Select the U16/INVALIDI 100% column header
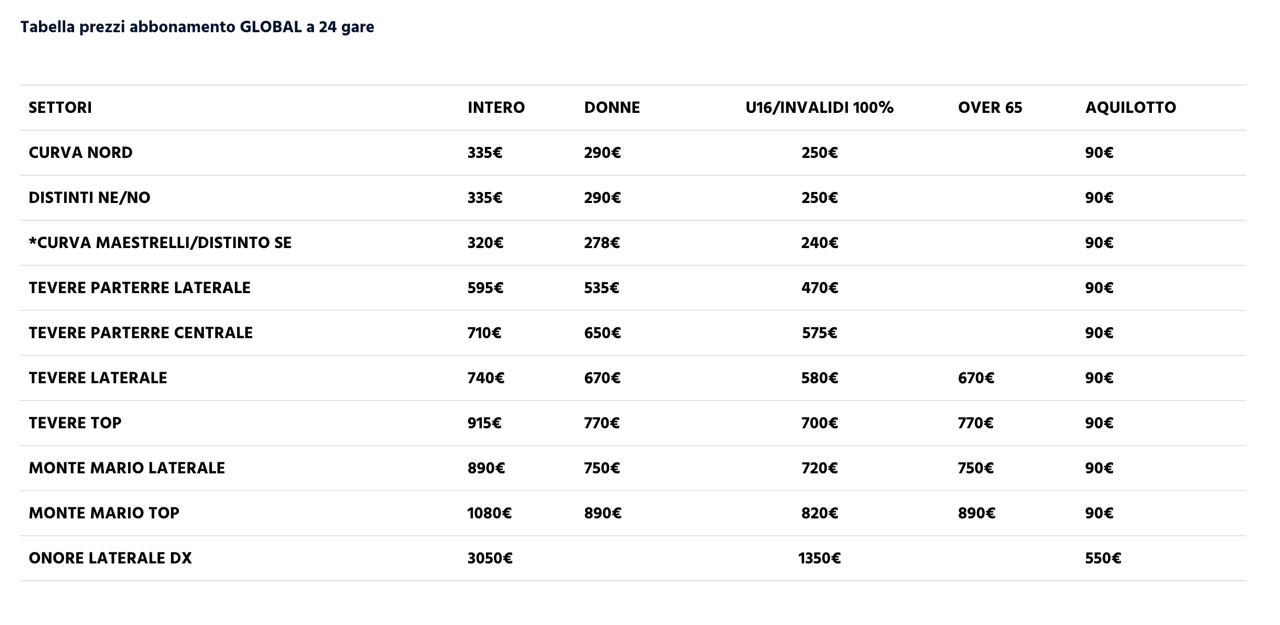Screen dimensions: 1280x625 [x=819, y=107]
